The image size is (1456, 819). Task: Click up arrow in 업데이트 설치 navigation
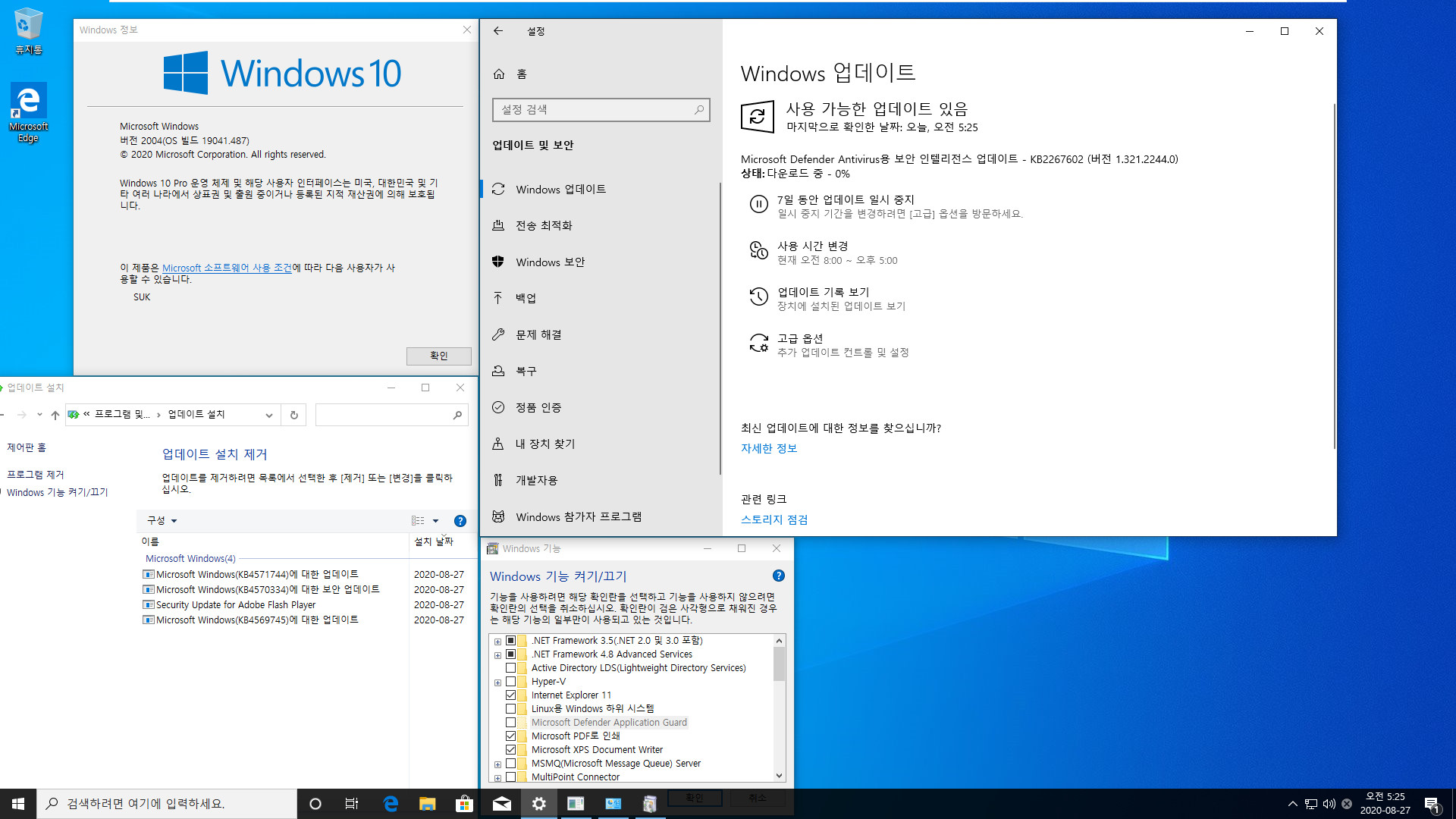tap(55, 415)
